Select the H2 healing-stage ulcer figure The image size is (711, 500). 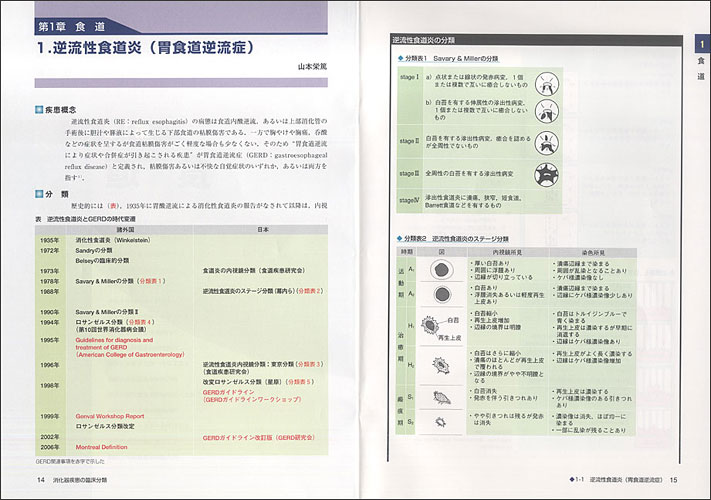click(439, 367)
